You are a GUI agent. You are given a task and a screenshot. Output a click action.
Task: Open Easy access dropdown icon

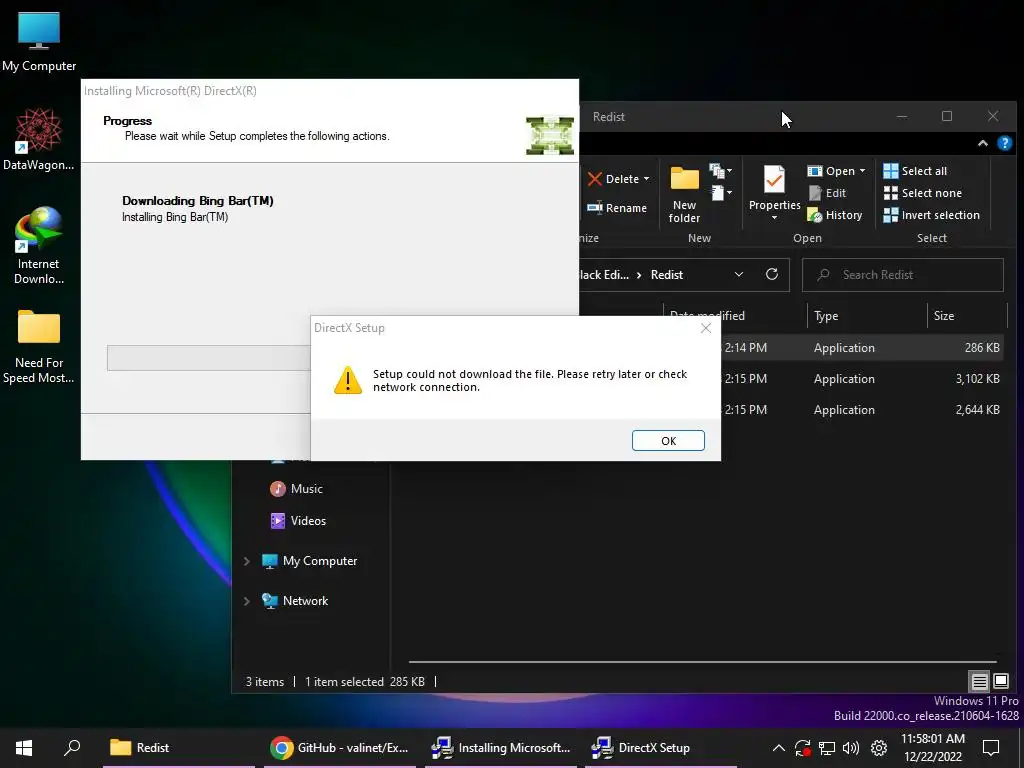pyautogui.click(x=720, y=193)
